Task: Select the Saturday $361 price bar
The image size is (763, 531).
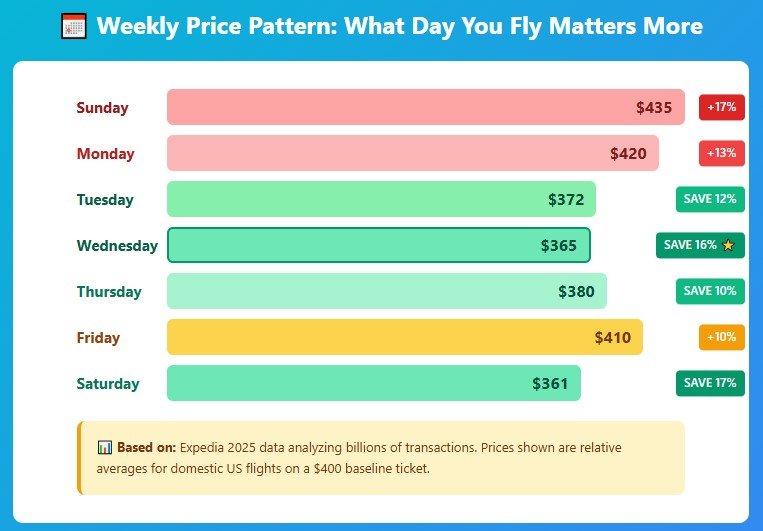Action: tap(373, 383)
